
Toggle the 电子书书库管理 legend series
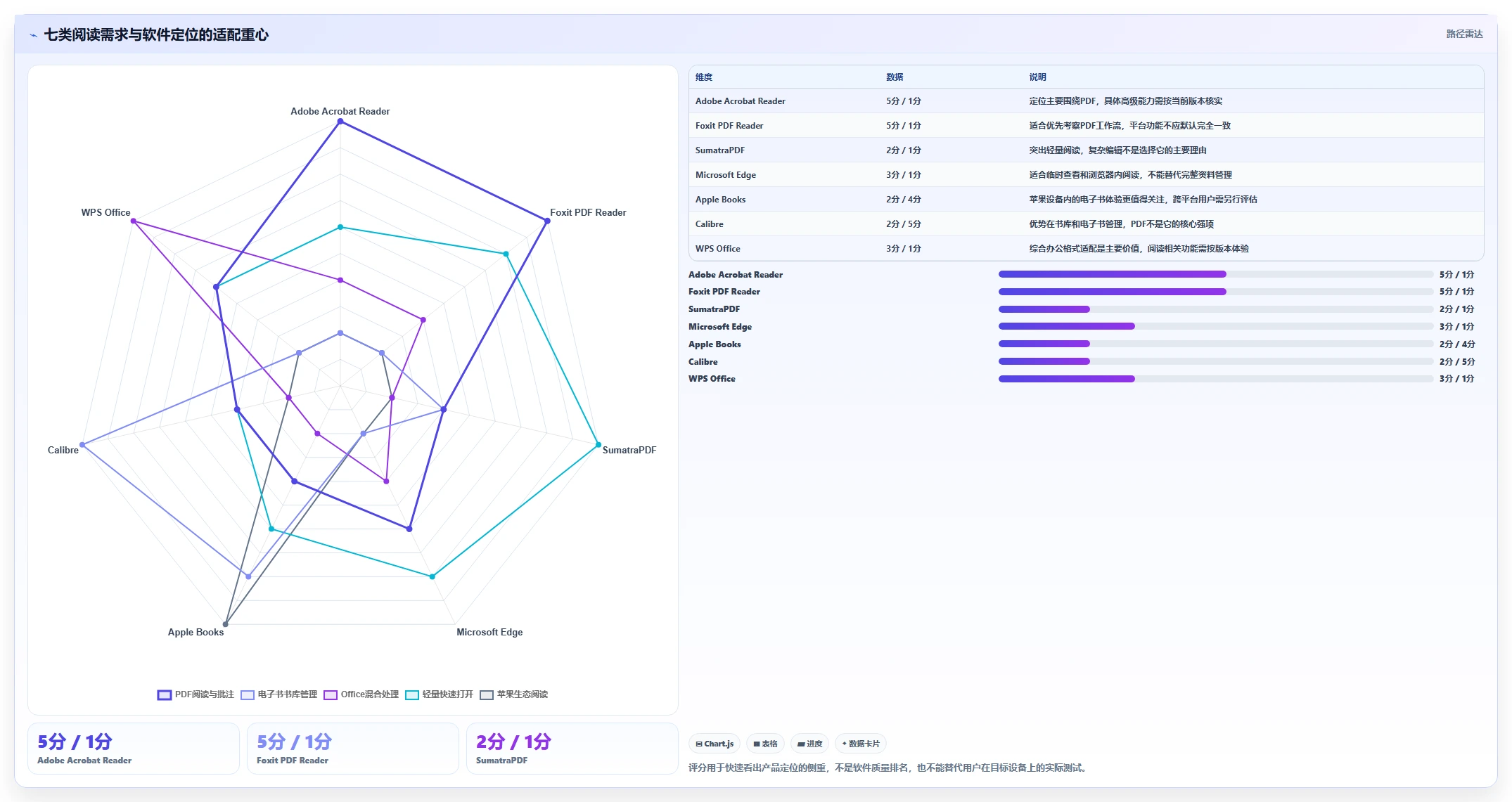(278, 694)
